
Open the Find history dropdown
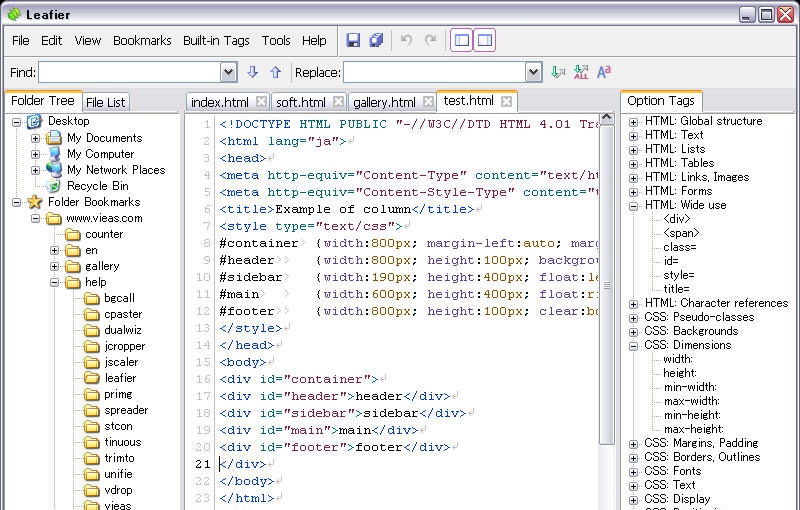coord(228,72)
